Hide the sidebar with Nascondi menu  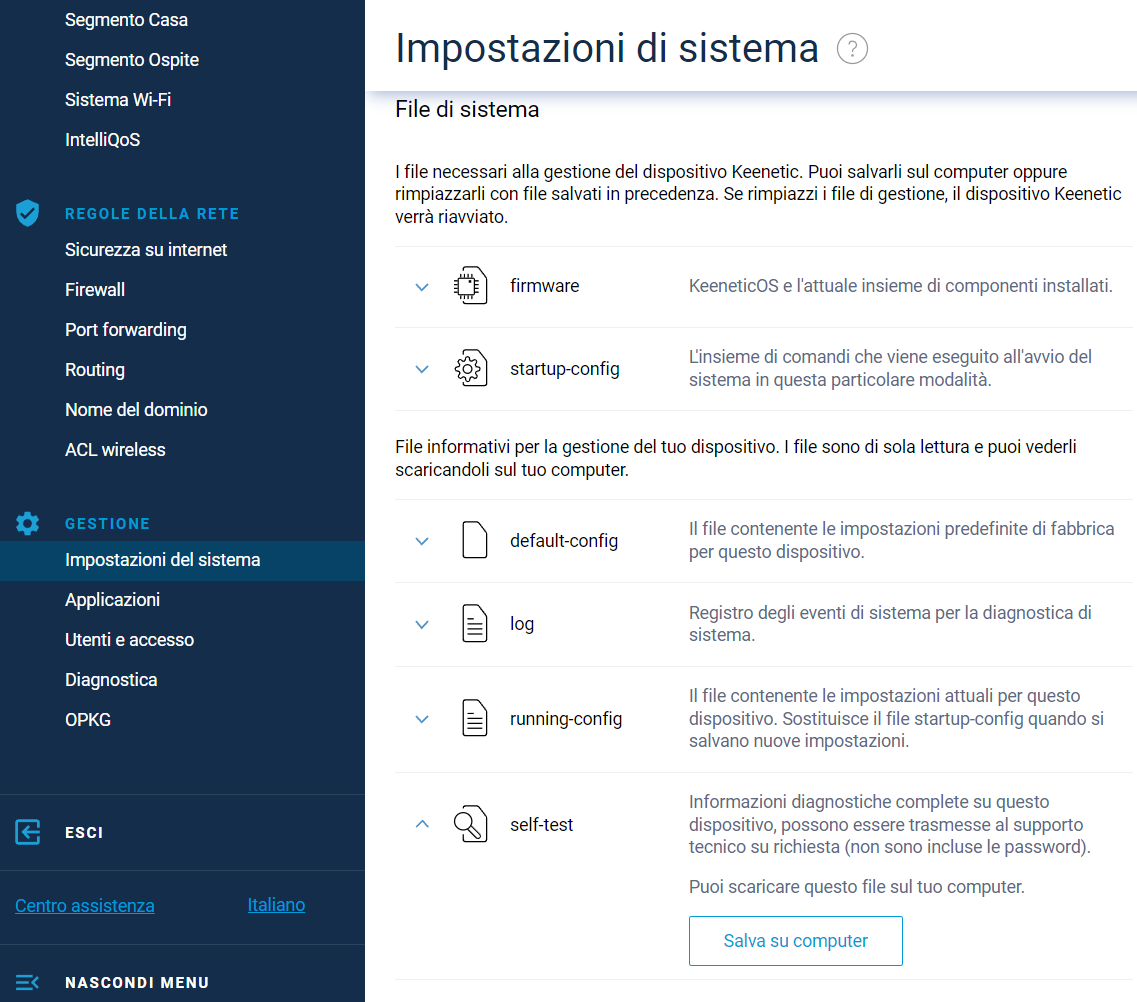[137, 982]
